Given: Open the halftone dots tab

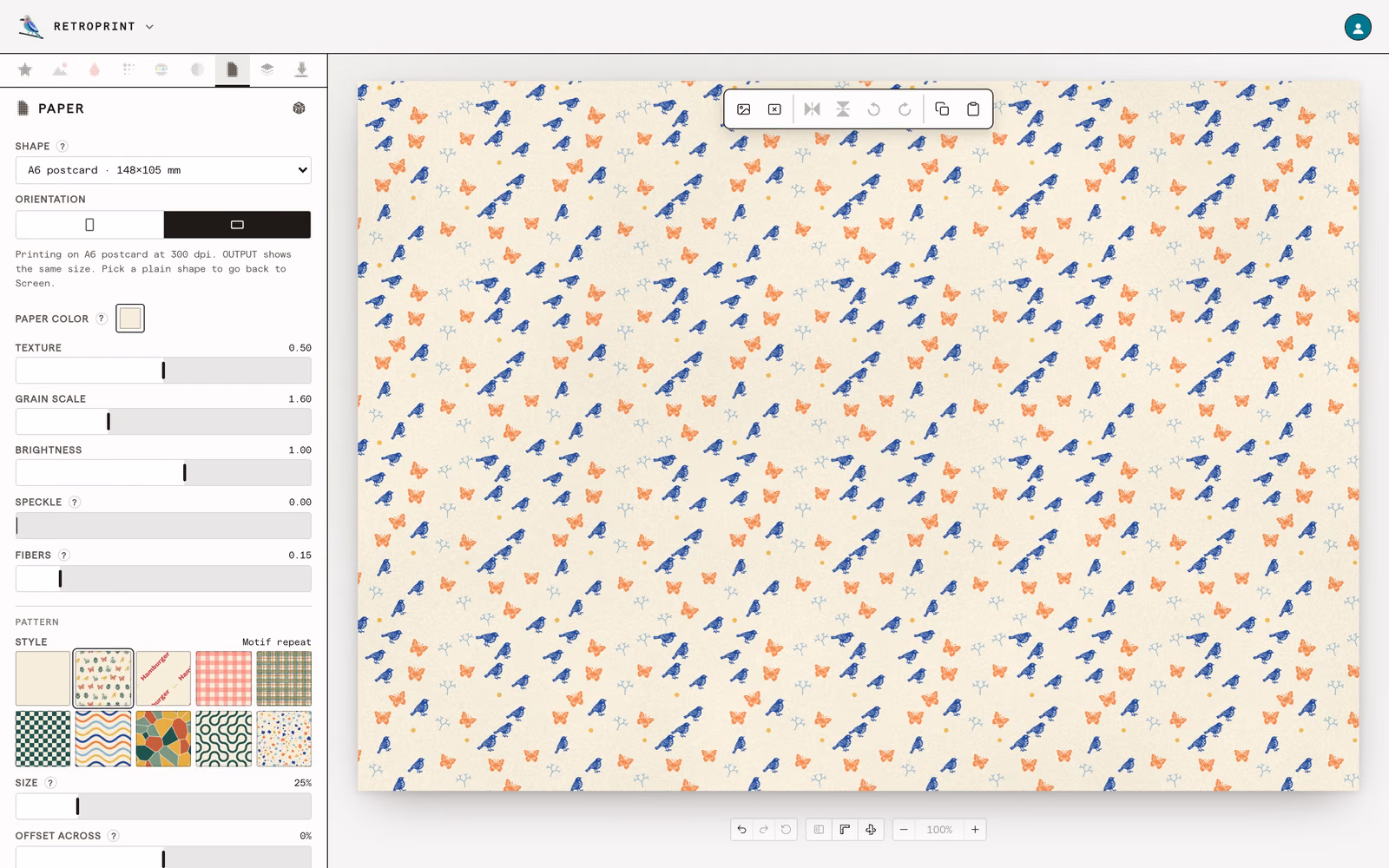Looking at the screenshot, I should tap(128, 69).
